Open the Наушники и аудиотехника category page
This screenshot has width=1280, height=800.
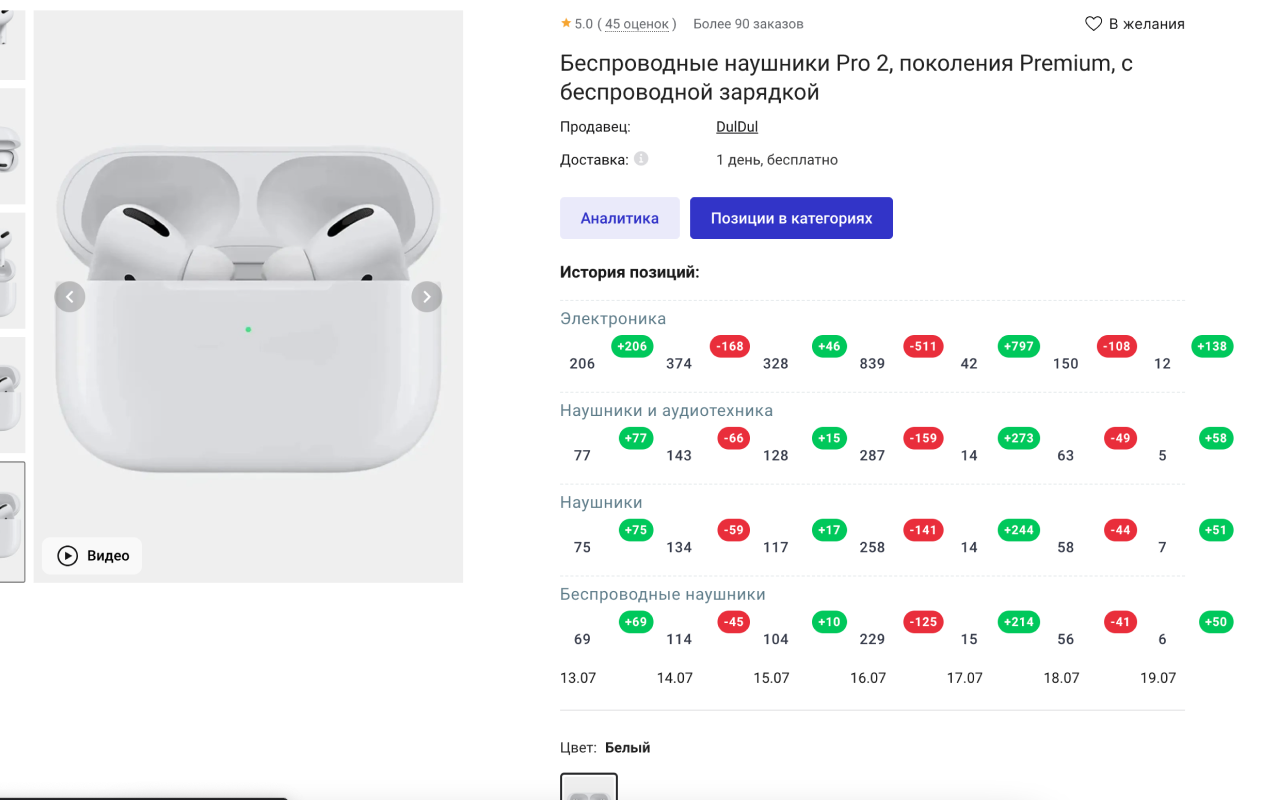coord(666,410)
